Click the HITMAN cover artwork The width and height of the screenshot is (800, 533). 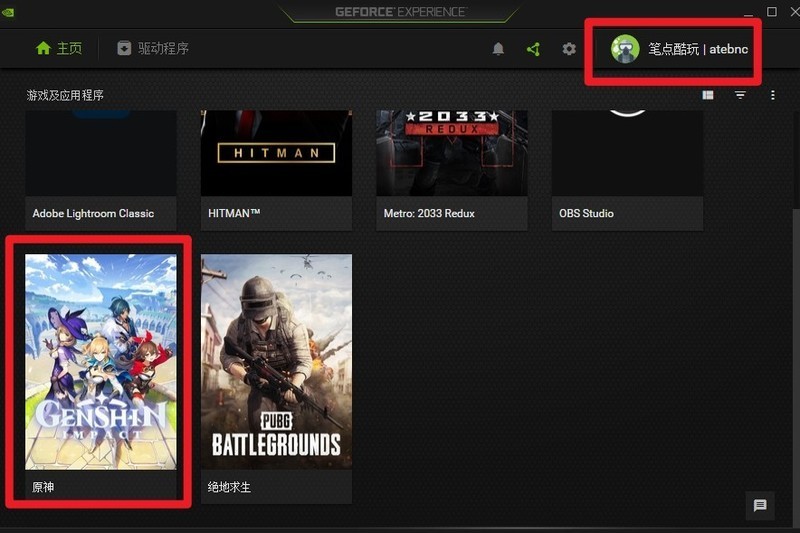[x=277, y=153]
